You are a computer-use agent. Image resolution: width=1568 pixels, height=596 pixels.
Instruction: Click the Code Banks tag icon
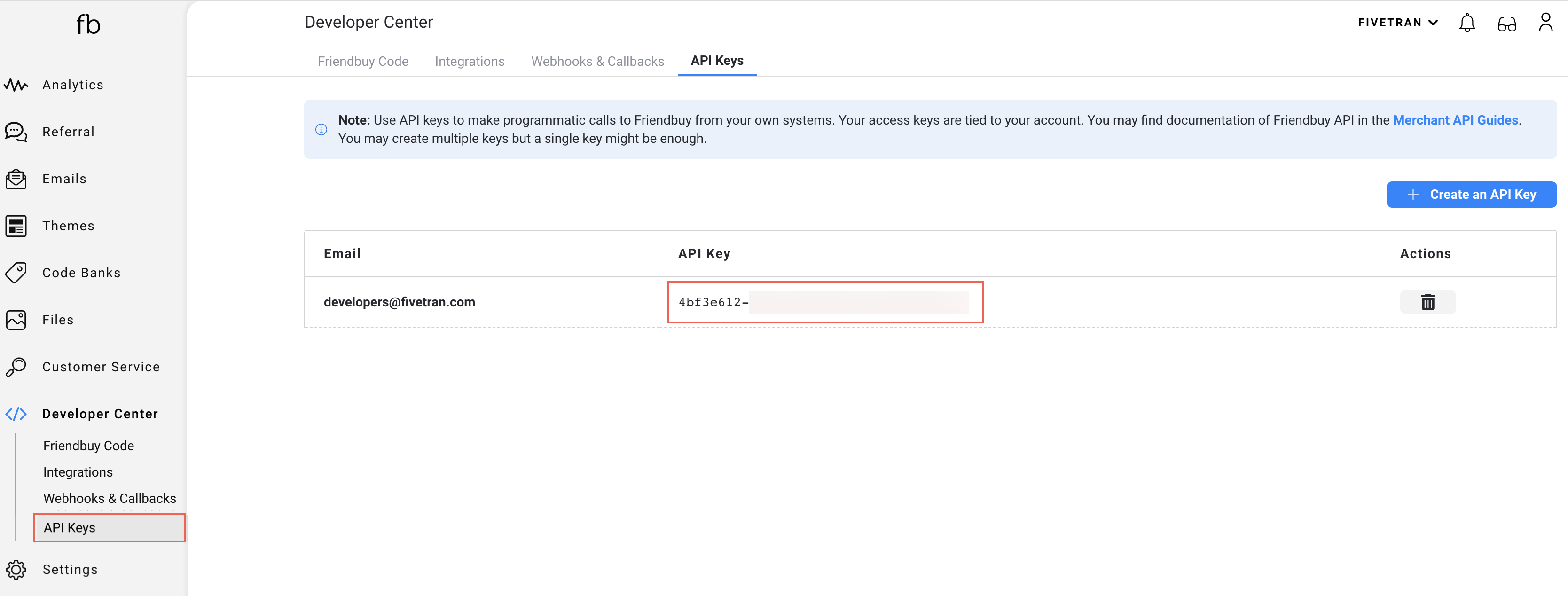tap(16, 273)
